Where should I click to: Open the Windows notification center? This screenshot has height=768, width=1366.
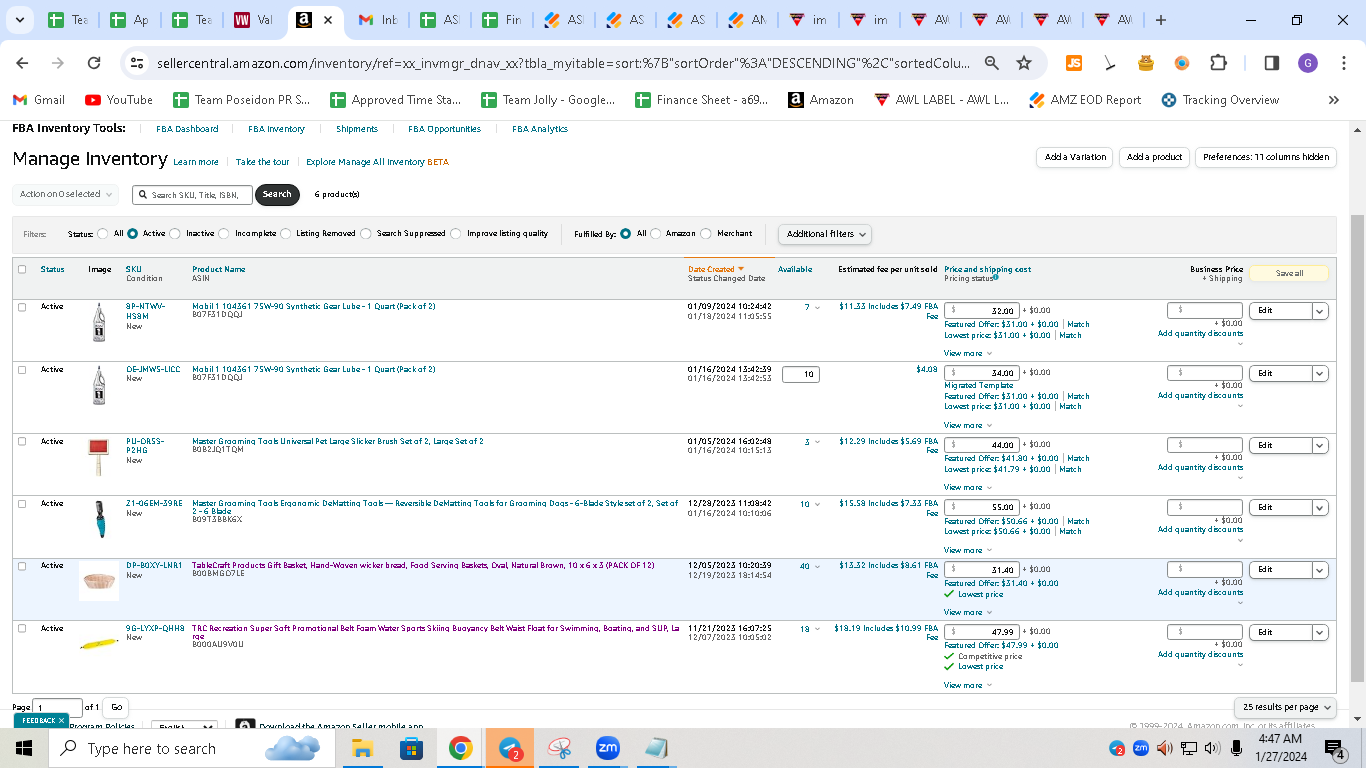point(1335,748)
